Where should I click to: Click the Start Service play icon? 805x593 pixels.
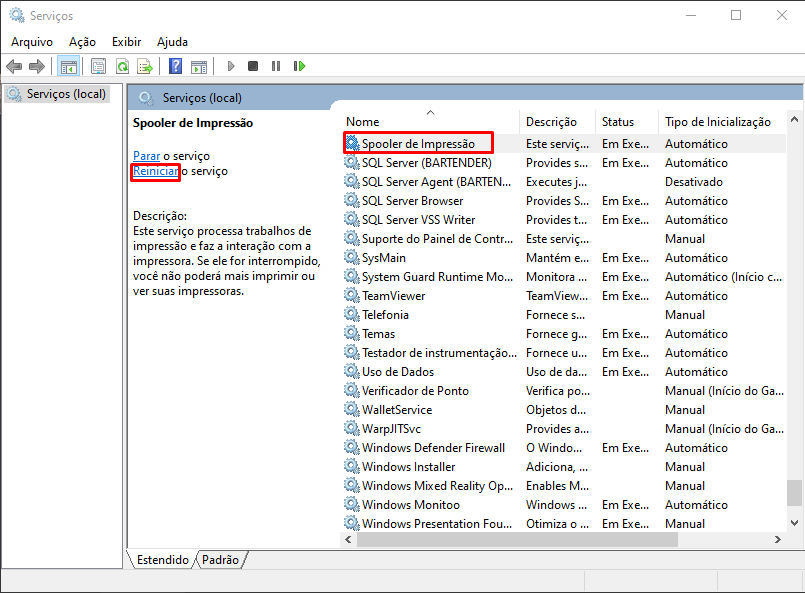click(x=231, y=66)
